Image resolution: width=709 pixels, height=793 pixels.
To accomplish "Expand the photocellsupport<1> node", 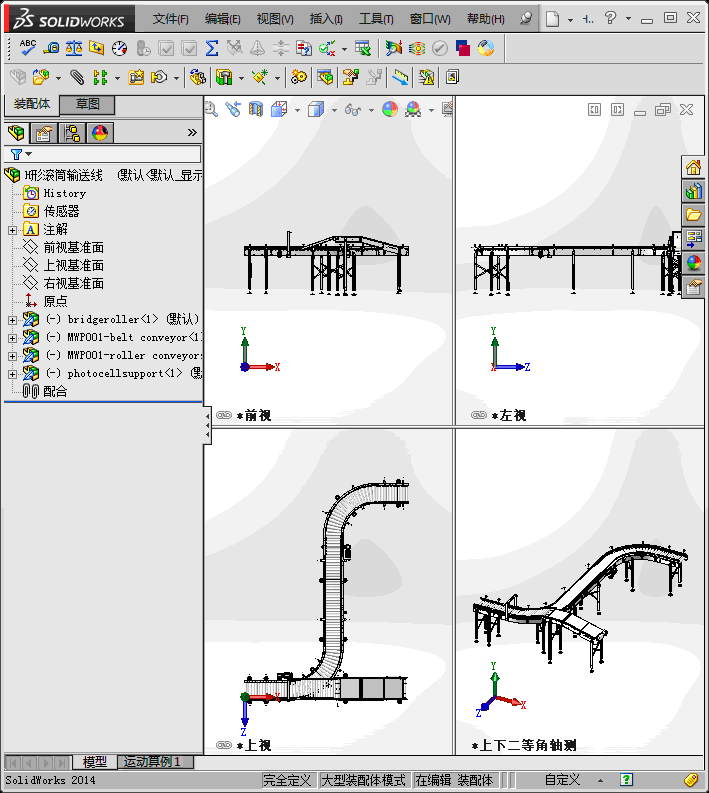I will pos(12,374).
